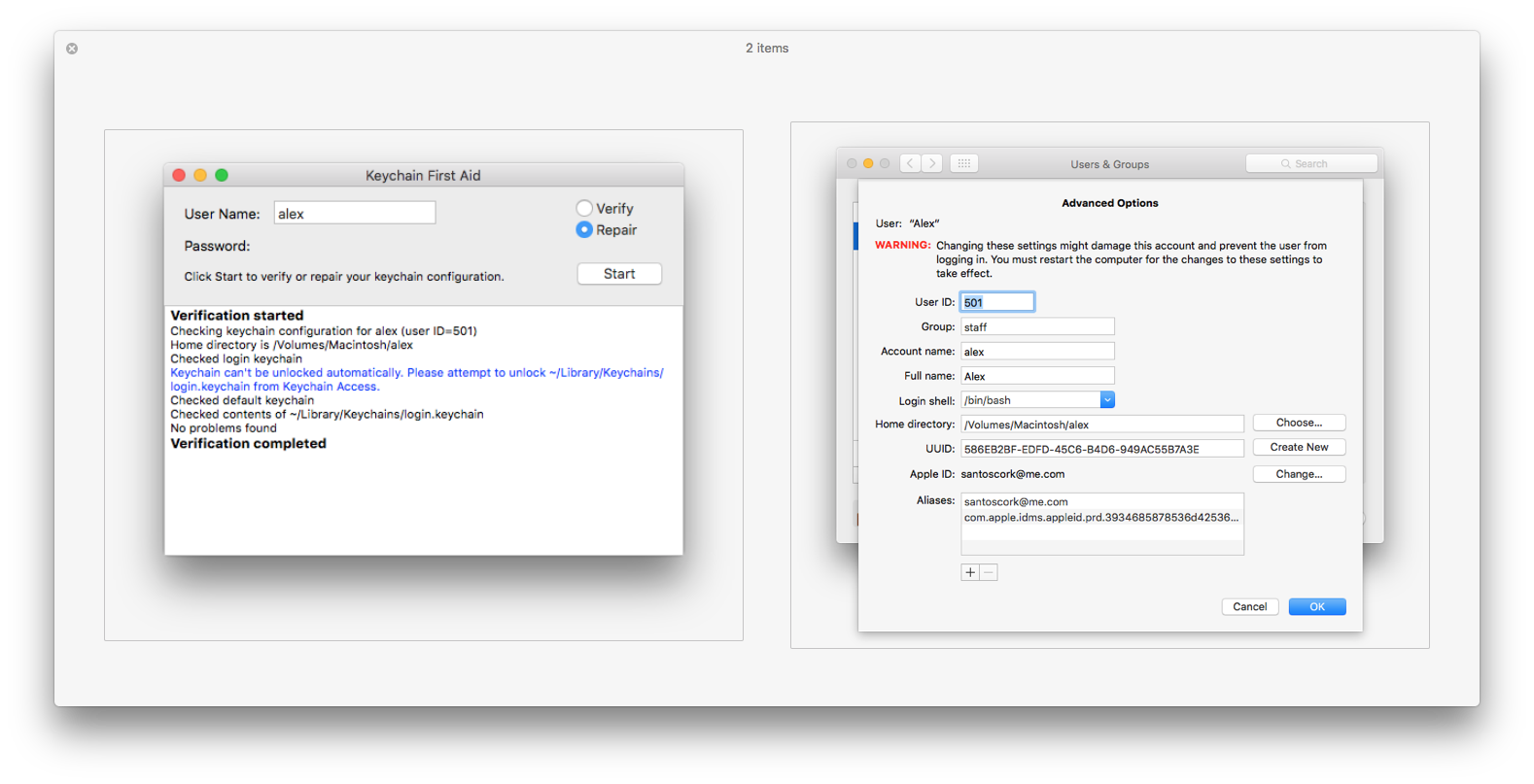This screenshot has height=784, width=1534.
Task: Select the Repair radio button
Action: coord(584,229)
